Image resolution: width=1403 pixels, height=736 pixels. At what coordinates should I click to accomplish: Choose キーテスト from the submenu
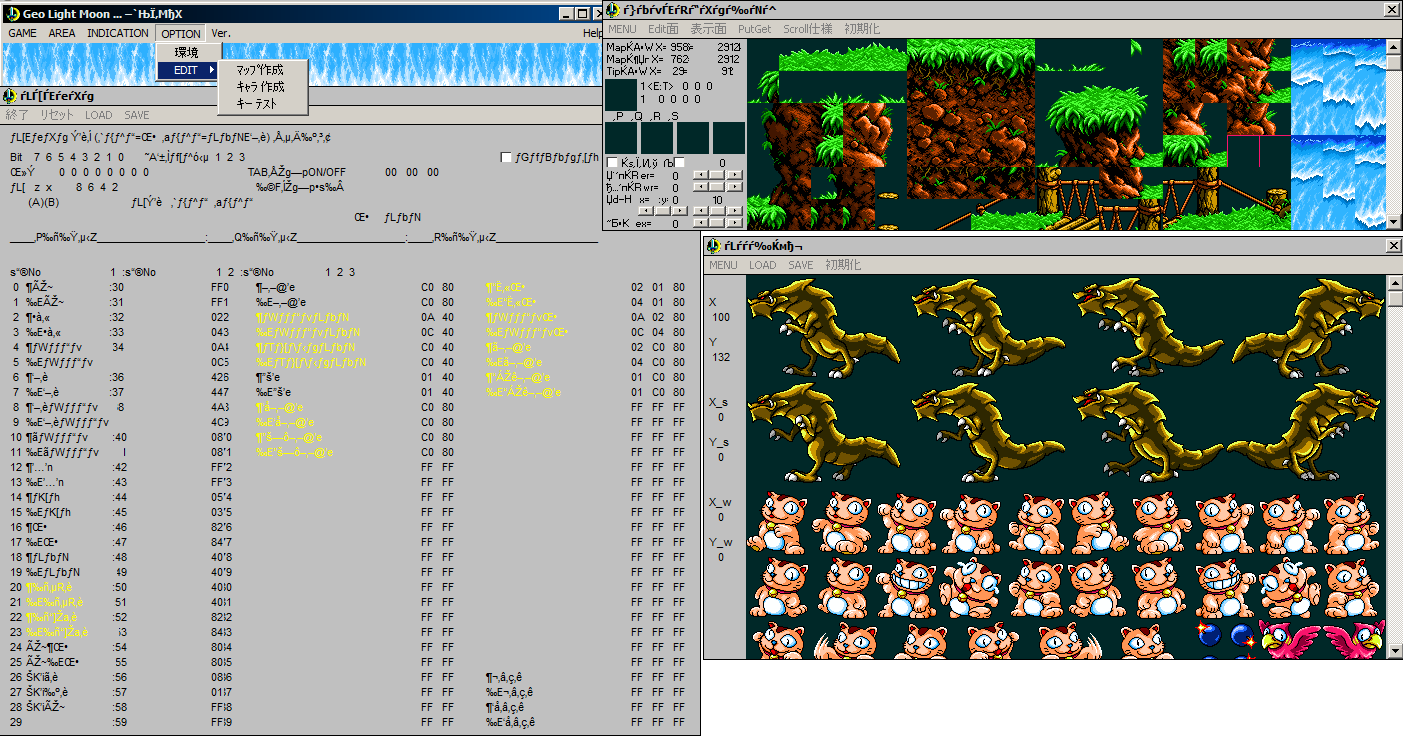[257, 103]
